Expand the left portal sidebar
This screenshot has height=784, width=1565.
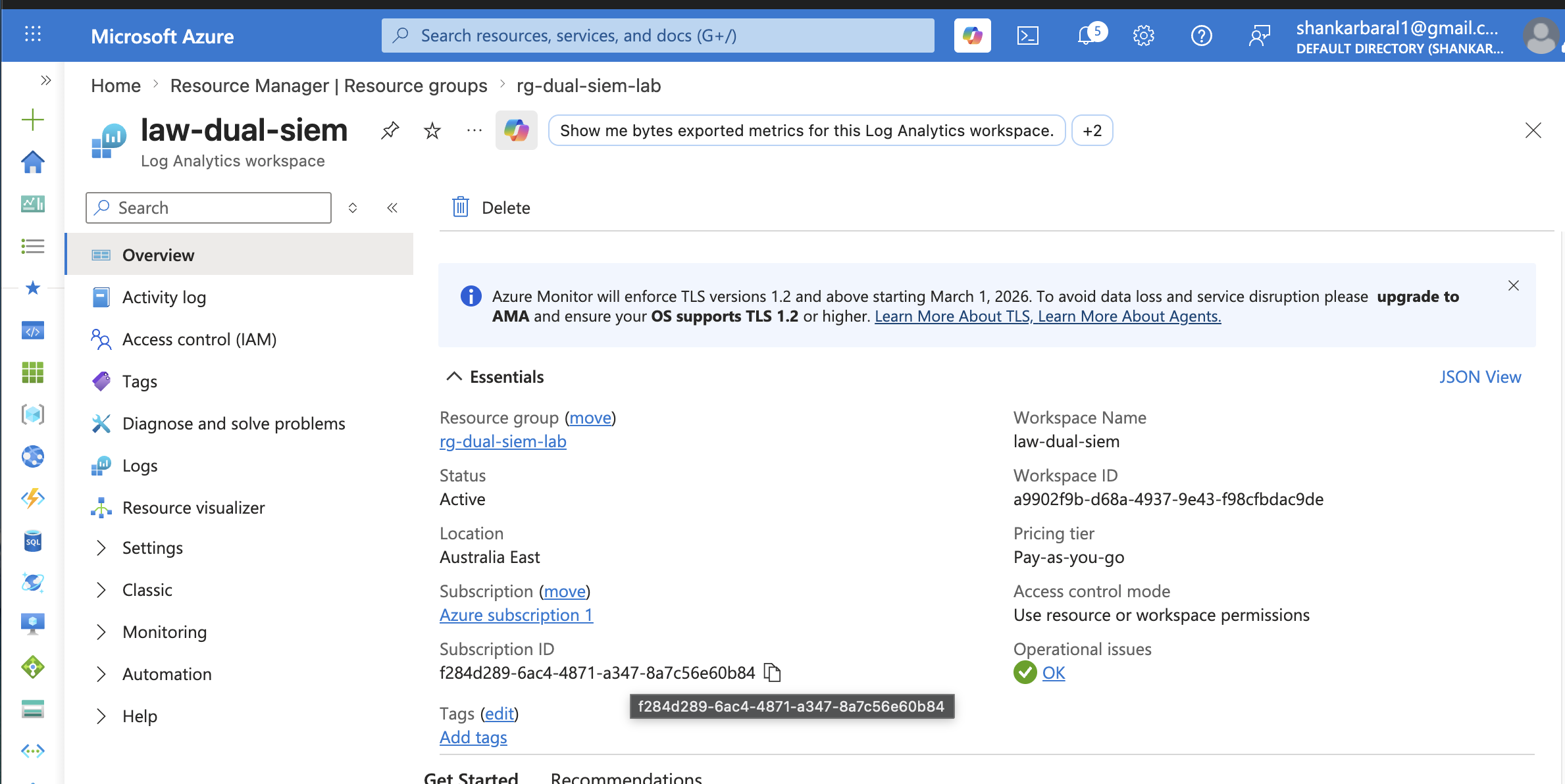pos(45,80)
